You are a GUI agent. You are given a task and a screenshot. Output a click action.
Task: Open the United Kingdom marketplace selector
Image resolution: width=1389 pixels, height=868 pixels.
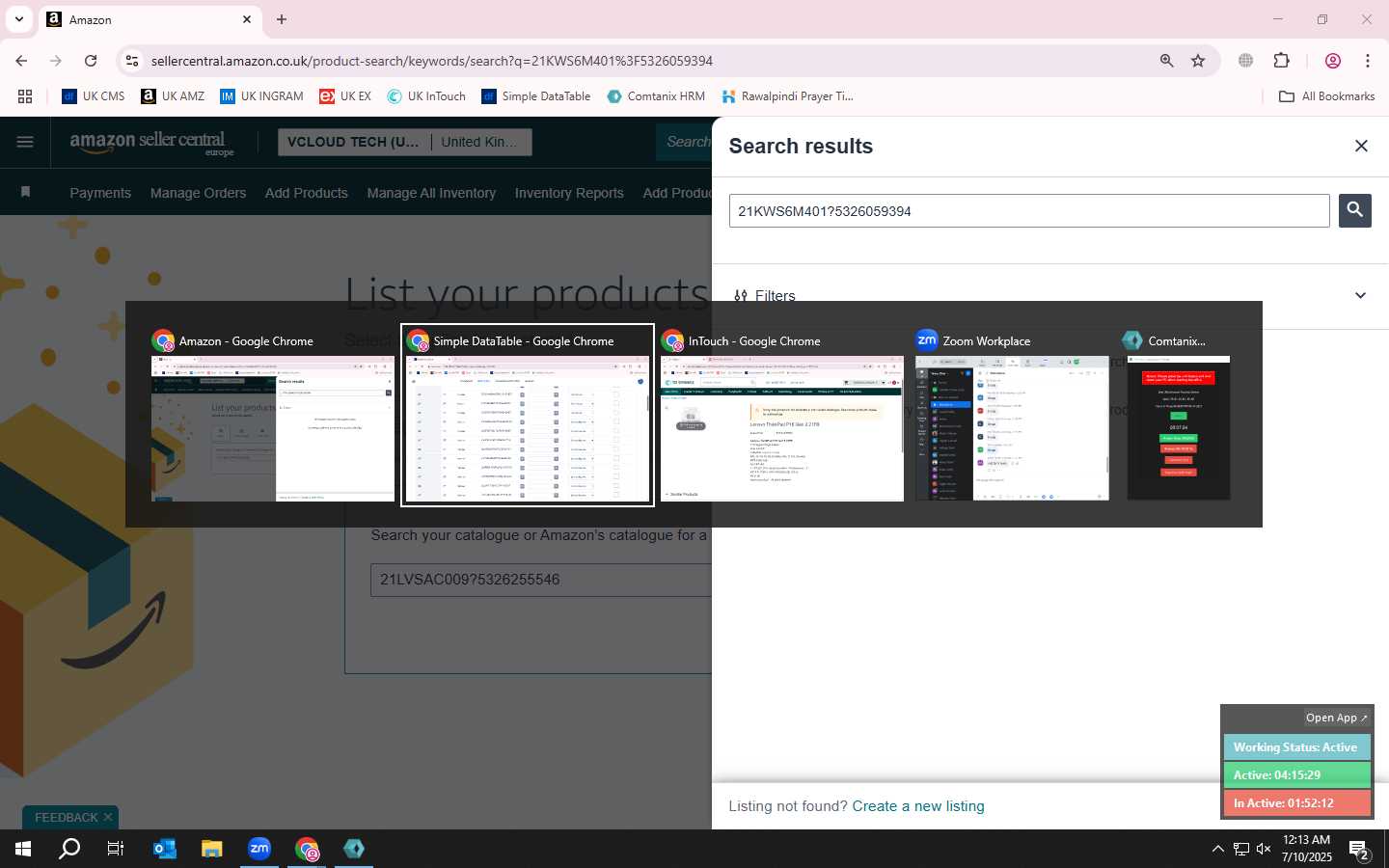480,142
